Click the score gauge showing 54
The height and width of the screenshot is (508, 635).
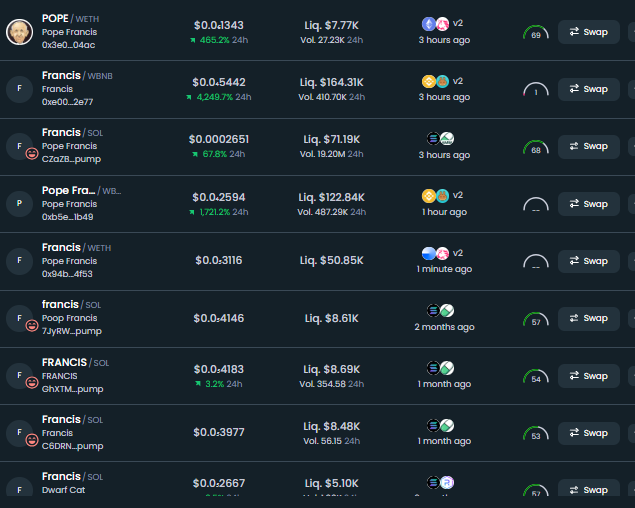click(x=536, y=378)
